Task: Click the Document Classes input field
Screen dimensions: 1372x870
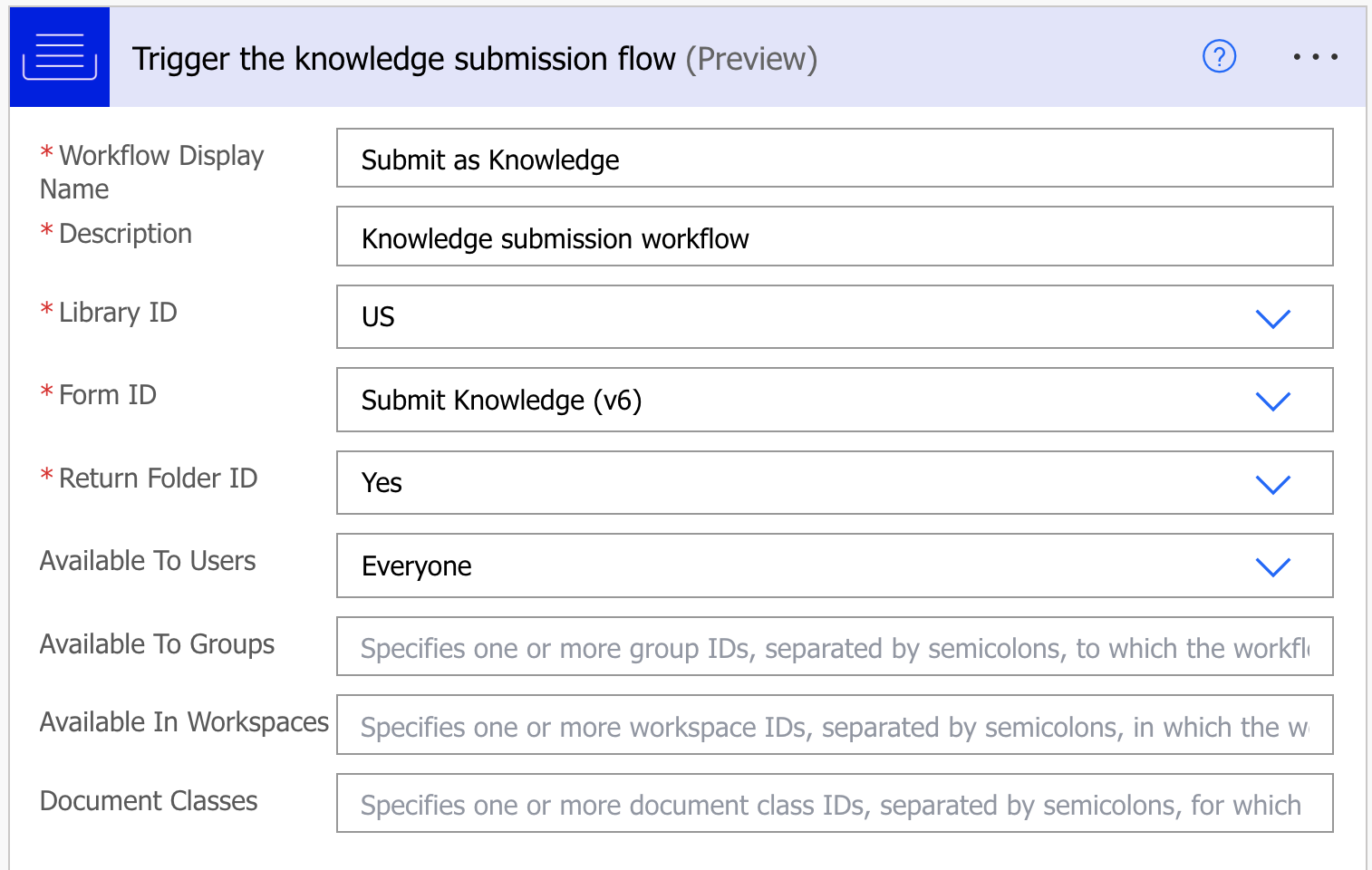Action: 834,804
